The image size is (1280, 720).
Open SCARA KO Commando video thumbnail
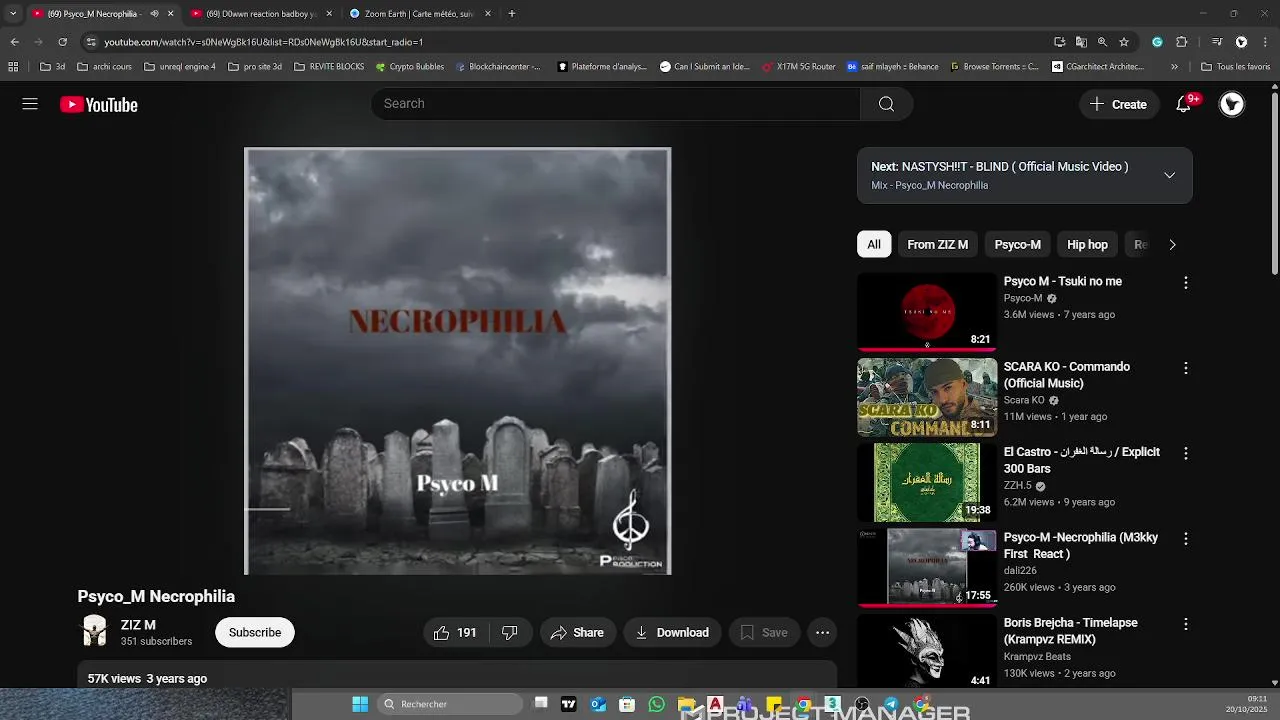point(927,397)
